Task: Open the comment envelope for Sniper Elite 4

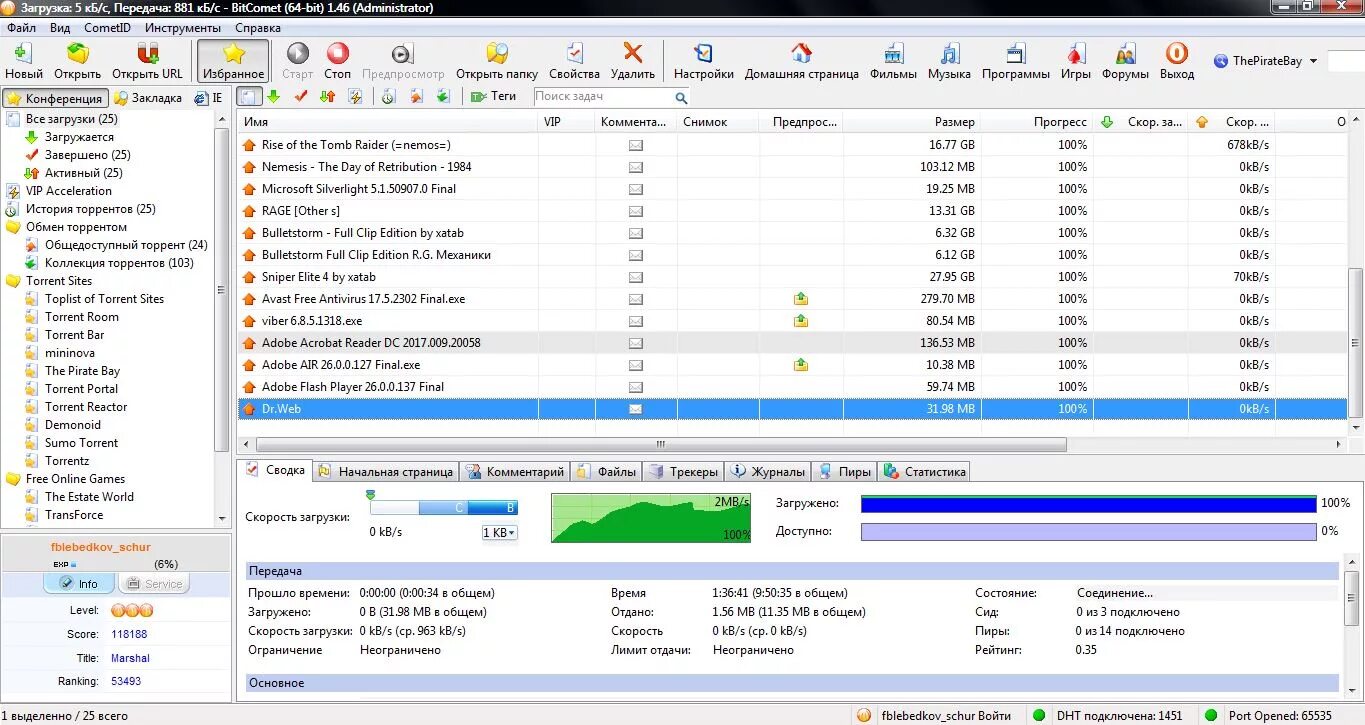Action: pos(635,277)
